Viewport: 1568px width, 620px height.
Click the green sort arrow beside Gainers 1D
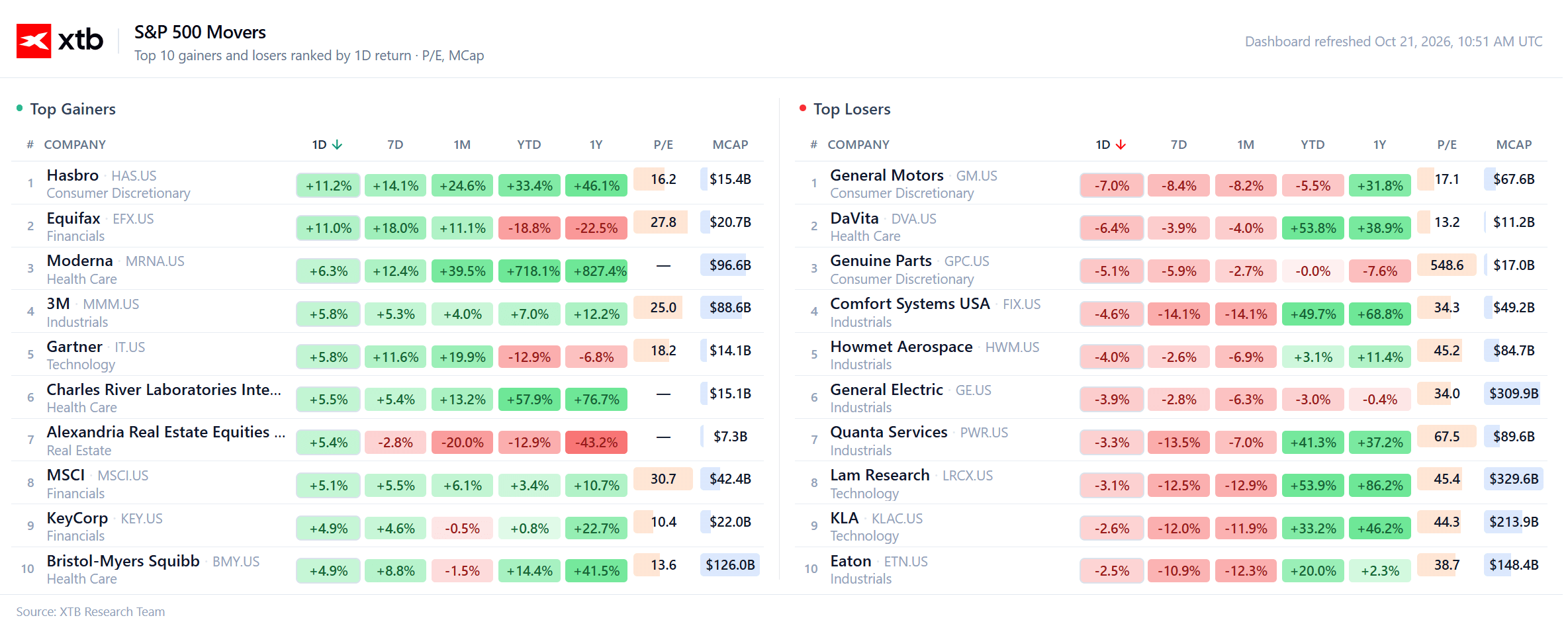[x=338, y=144]
